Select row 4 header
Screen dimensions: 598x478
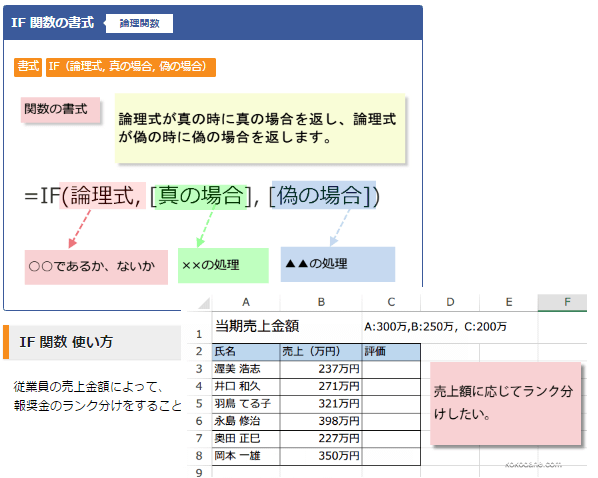click(x=199, y=386)
